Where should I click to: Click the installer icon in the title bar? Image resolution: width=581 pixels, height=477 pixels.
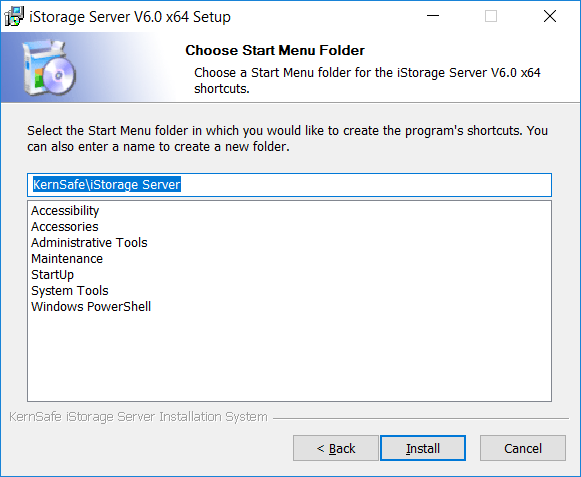pyautogui.click(x=14, y=17)
